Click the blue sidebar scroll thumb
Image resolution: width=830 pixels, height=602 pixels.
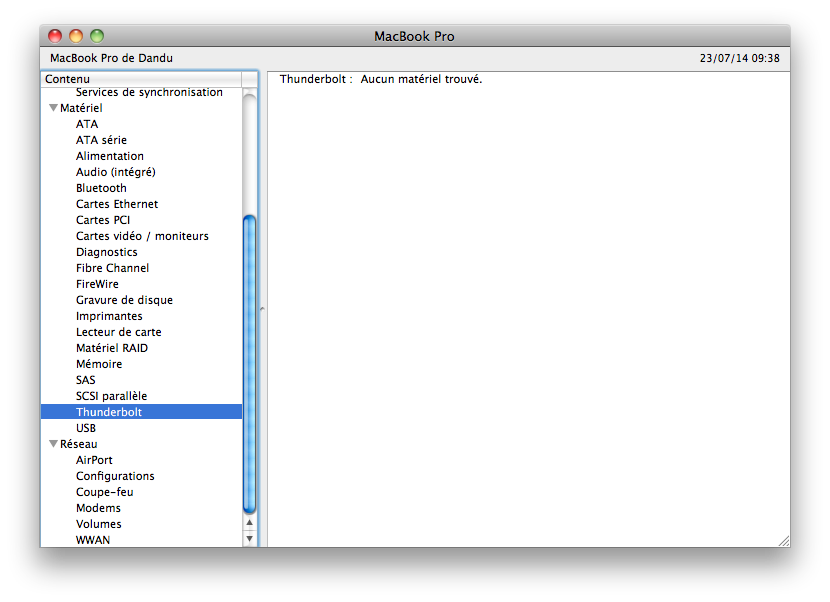[x=249, y=365]
